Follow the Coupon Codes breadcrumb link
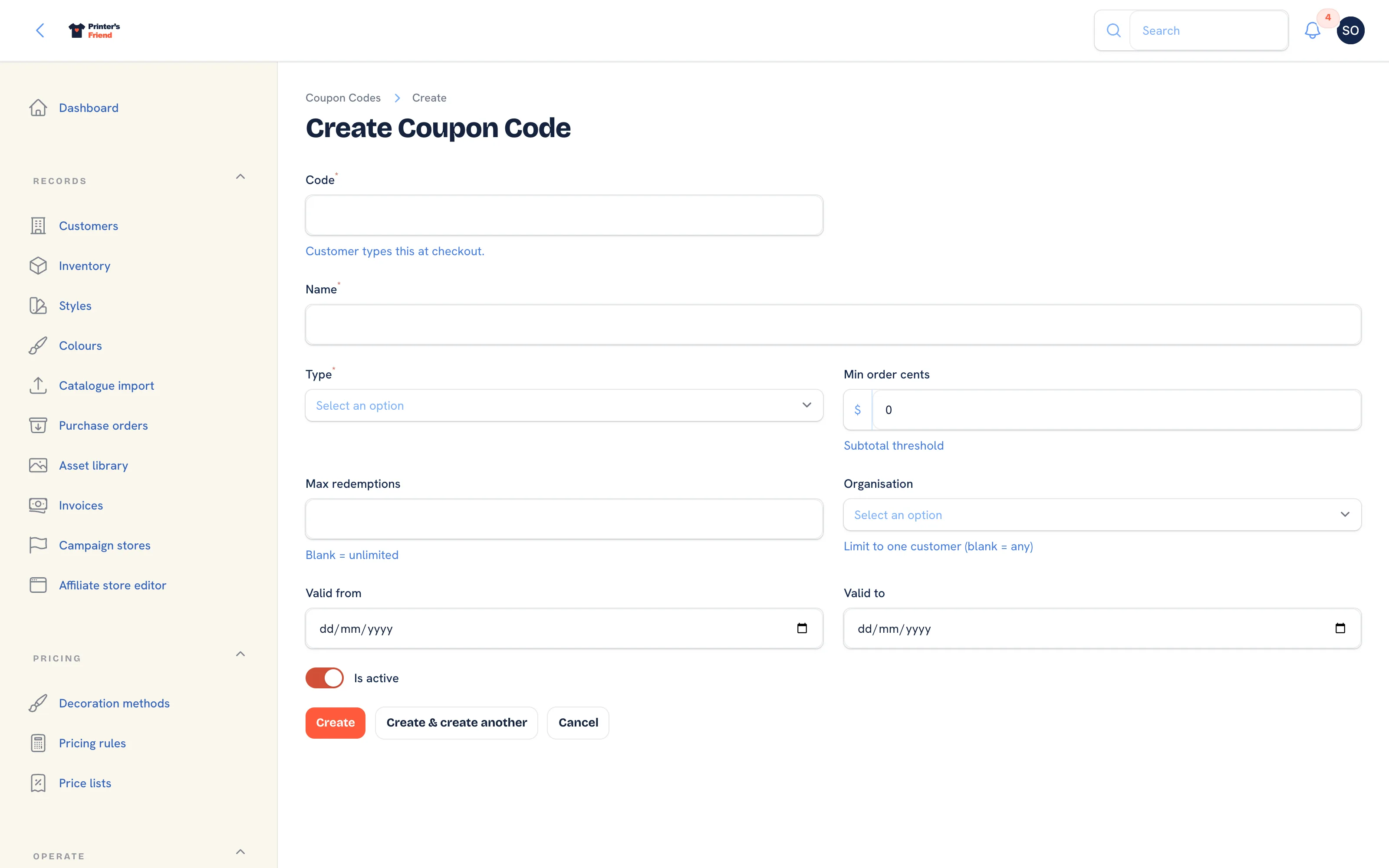1389x868 pixels. 342,98
